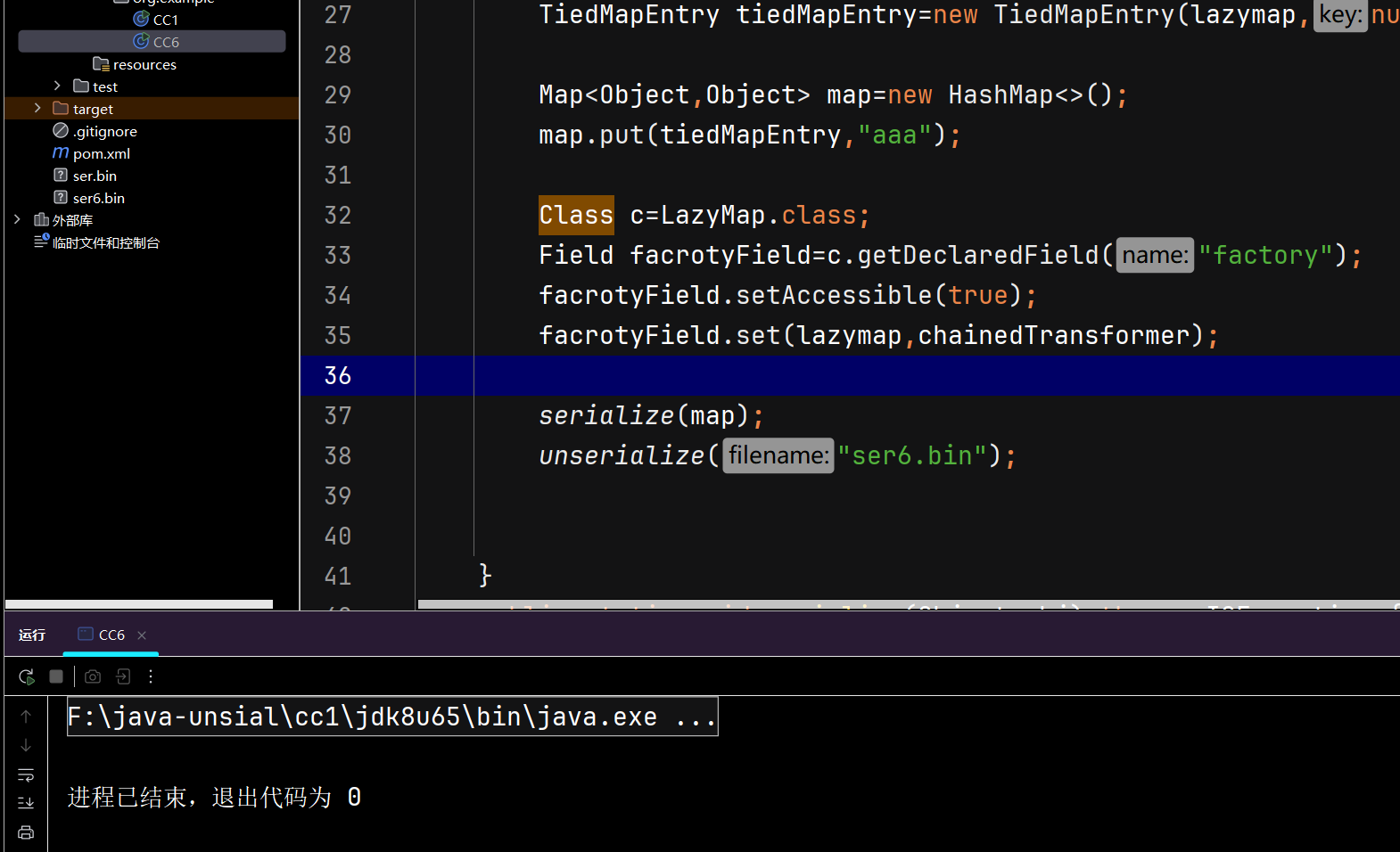Click the 进程已结束 exit code message
This screenshot has width=1400, height=852.
coord(215,797)
